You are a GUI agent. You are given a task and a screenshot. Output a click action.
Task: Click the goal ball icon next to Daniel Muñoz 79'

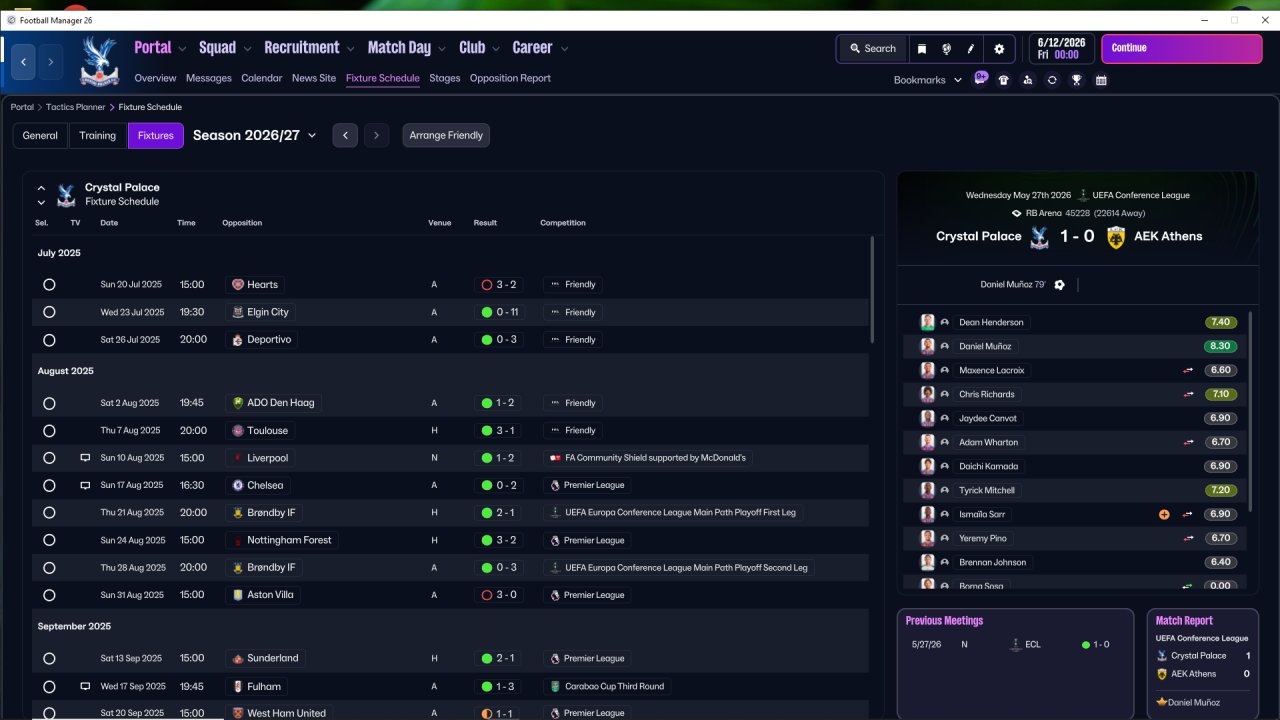tap(1060, 285)
